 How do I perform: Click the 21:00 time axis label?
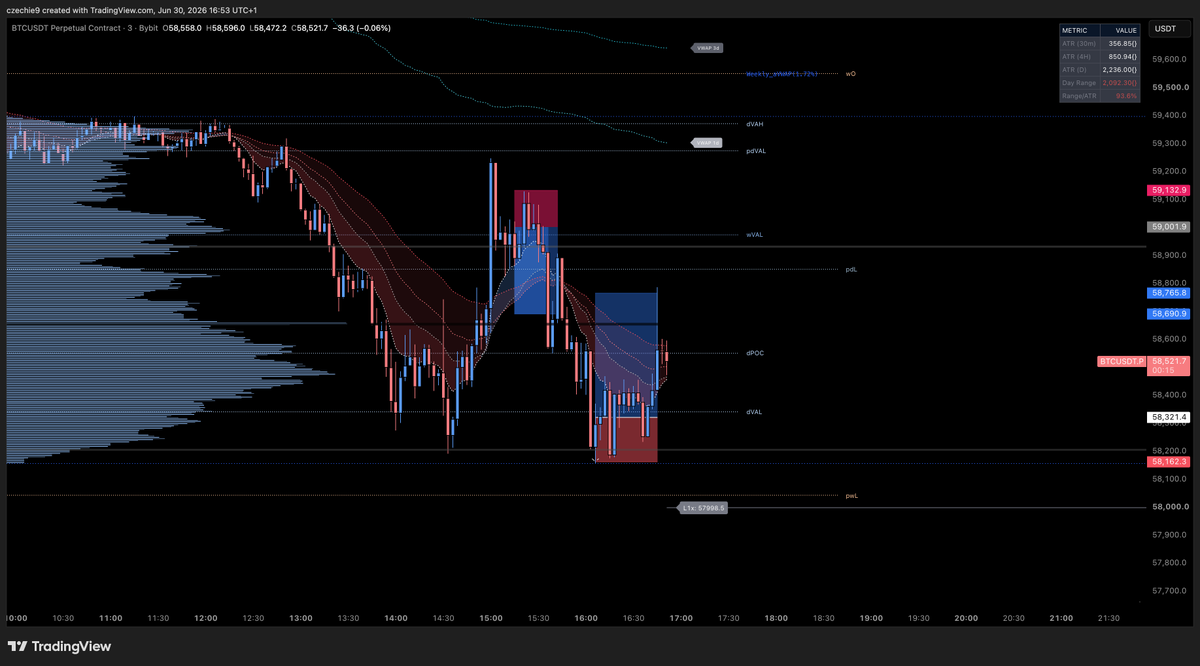pos(1061,618)
